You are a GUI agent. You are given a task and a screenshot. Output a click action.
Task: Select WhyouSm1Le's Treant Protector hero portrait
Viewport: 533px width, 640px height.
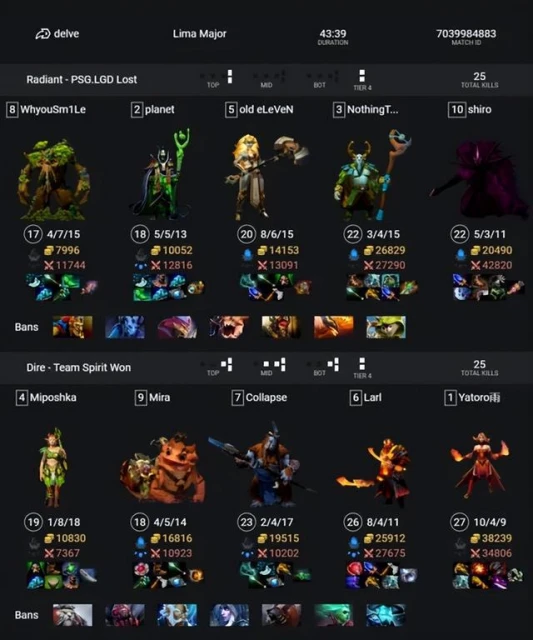[53, 180]
